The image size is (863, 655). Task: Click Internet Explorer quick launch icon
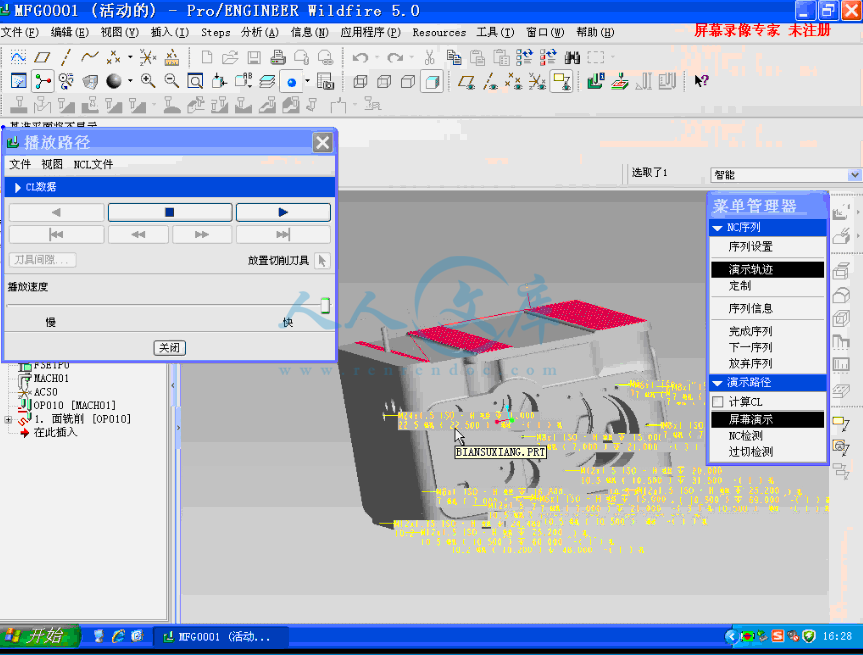118,637
